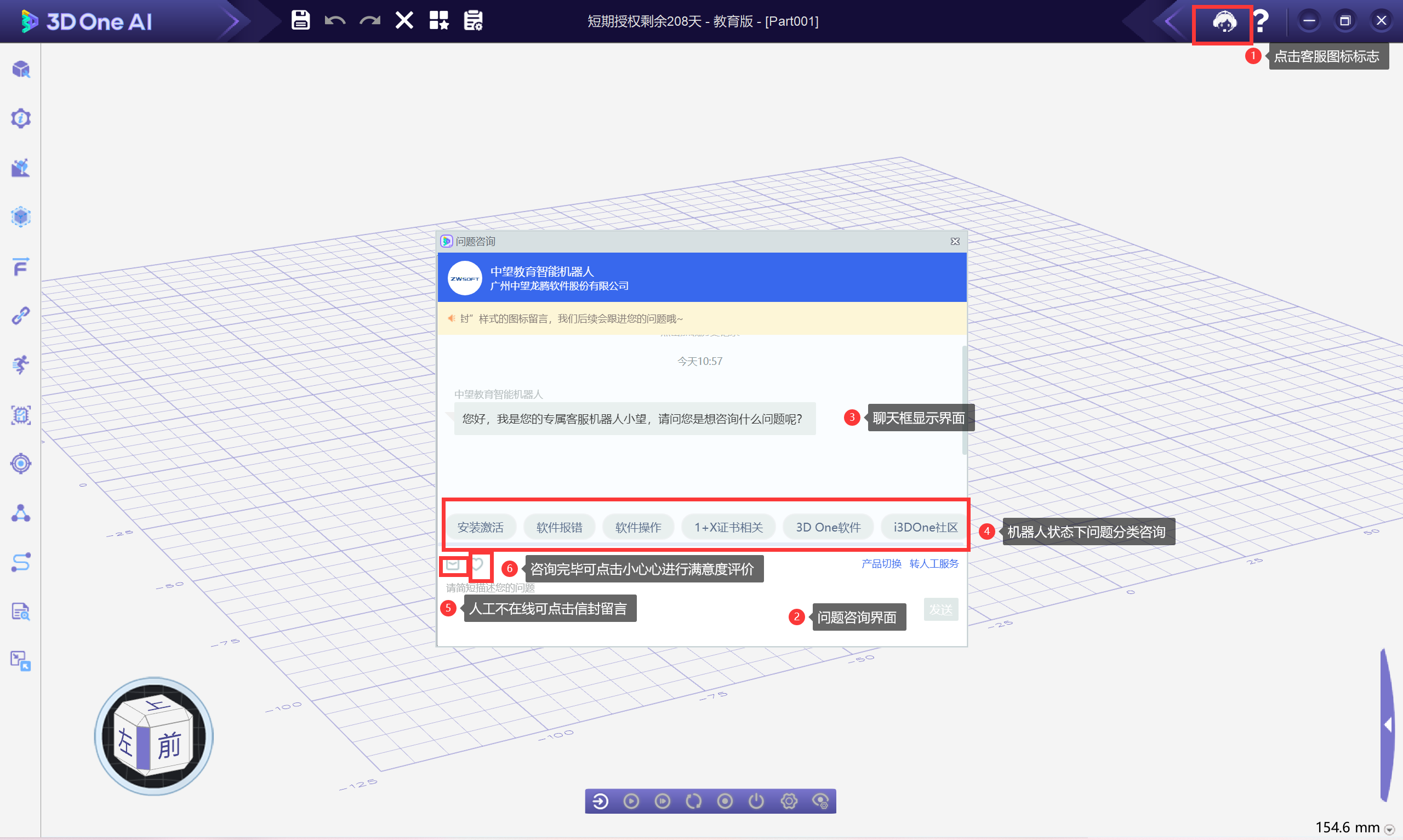This screenshot has width=1403, height=840.
Task: Redo the last action
Action: coord(370,21)
